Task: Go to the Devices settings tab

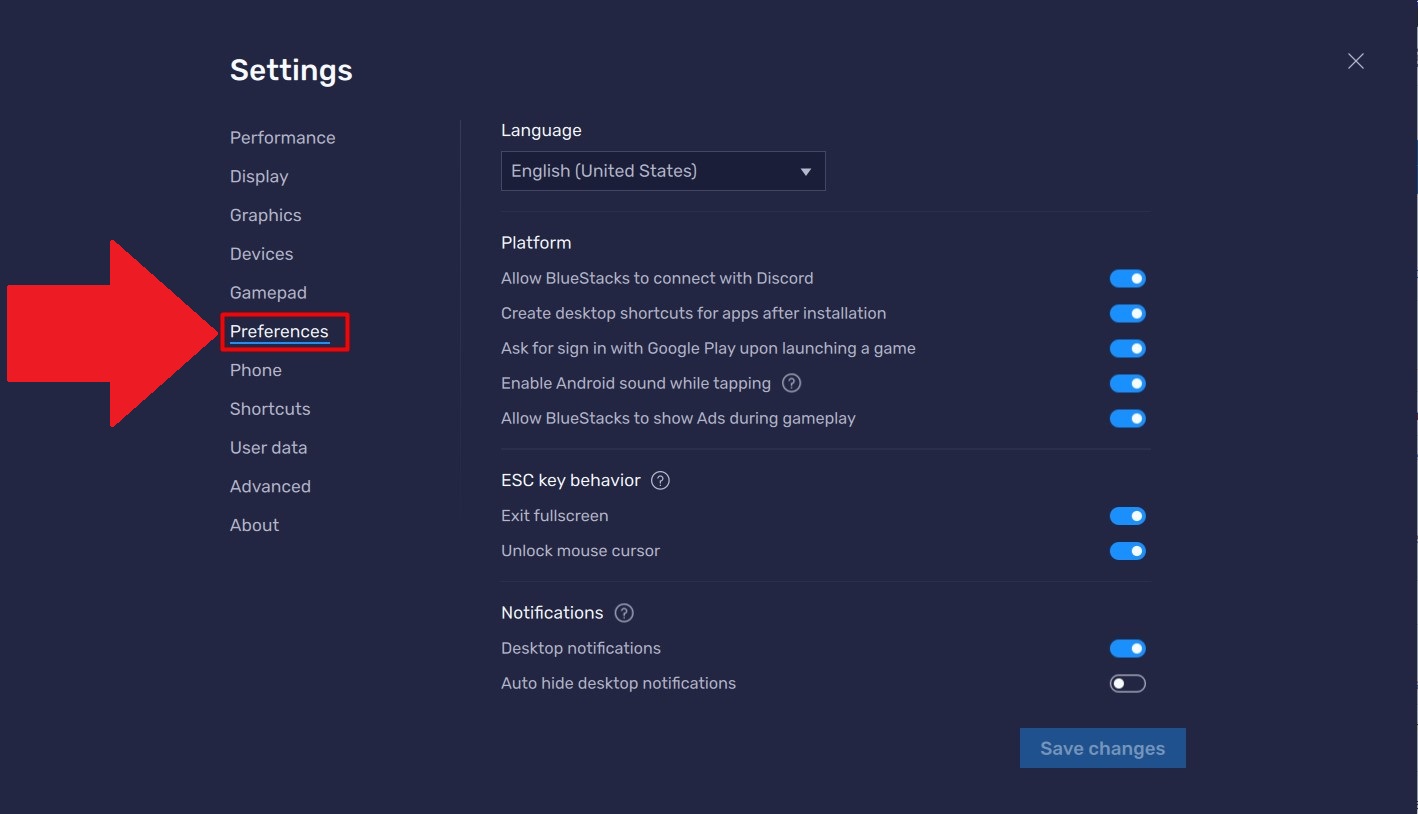Action: pos(261,254)
